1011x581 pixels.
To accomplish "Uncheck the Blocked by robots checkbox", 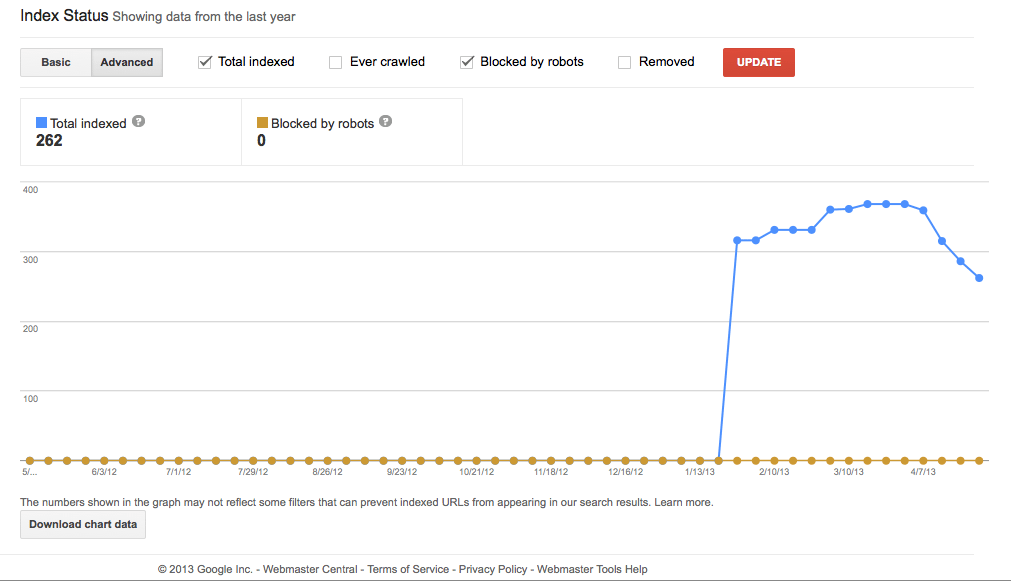I will point(467,62).
